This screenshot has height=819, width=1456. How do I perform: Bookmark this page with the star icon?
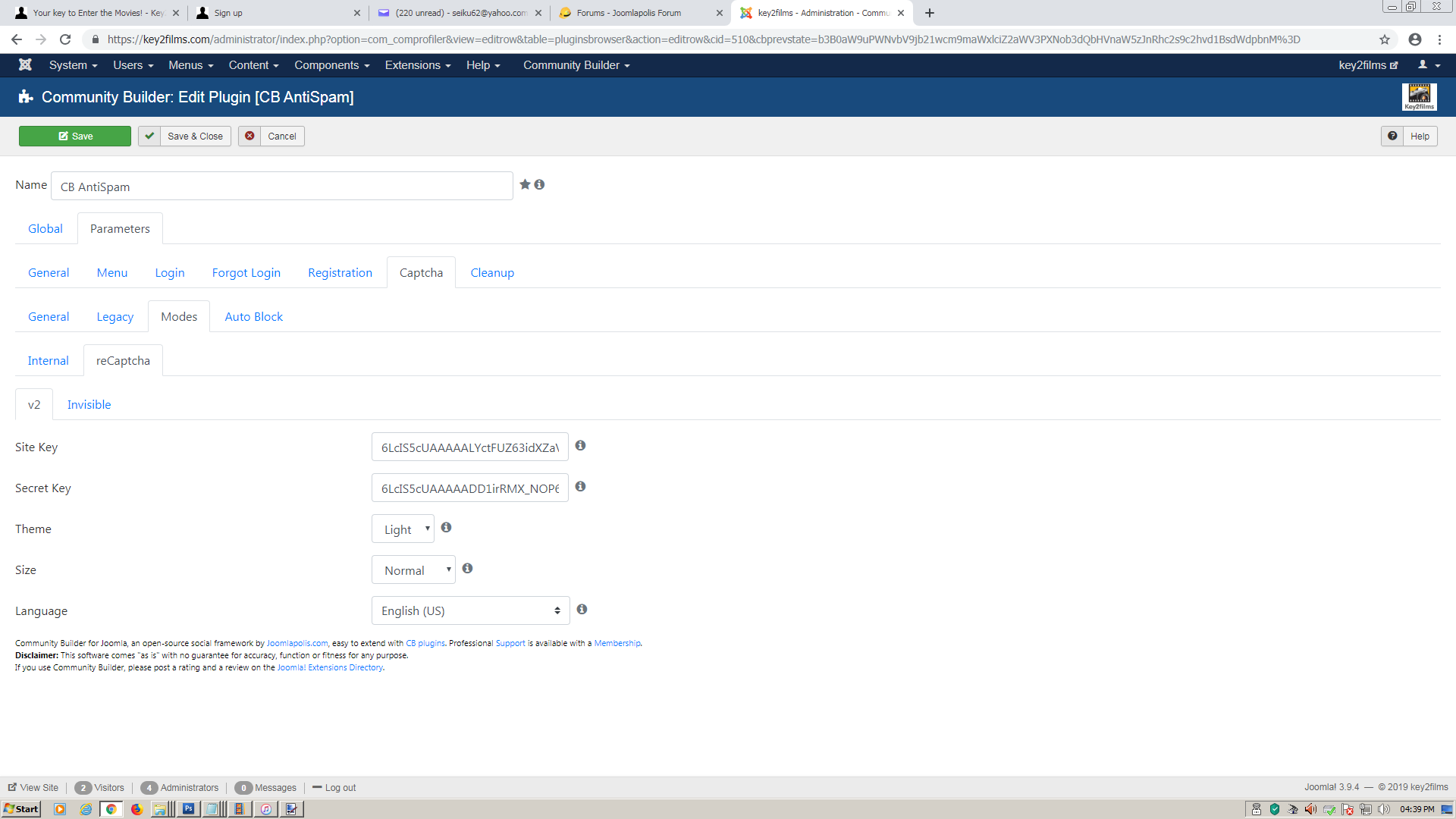point(1385,39)
